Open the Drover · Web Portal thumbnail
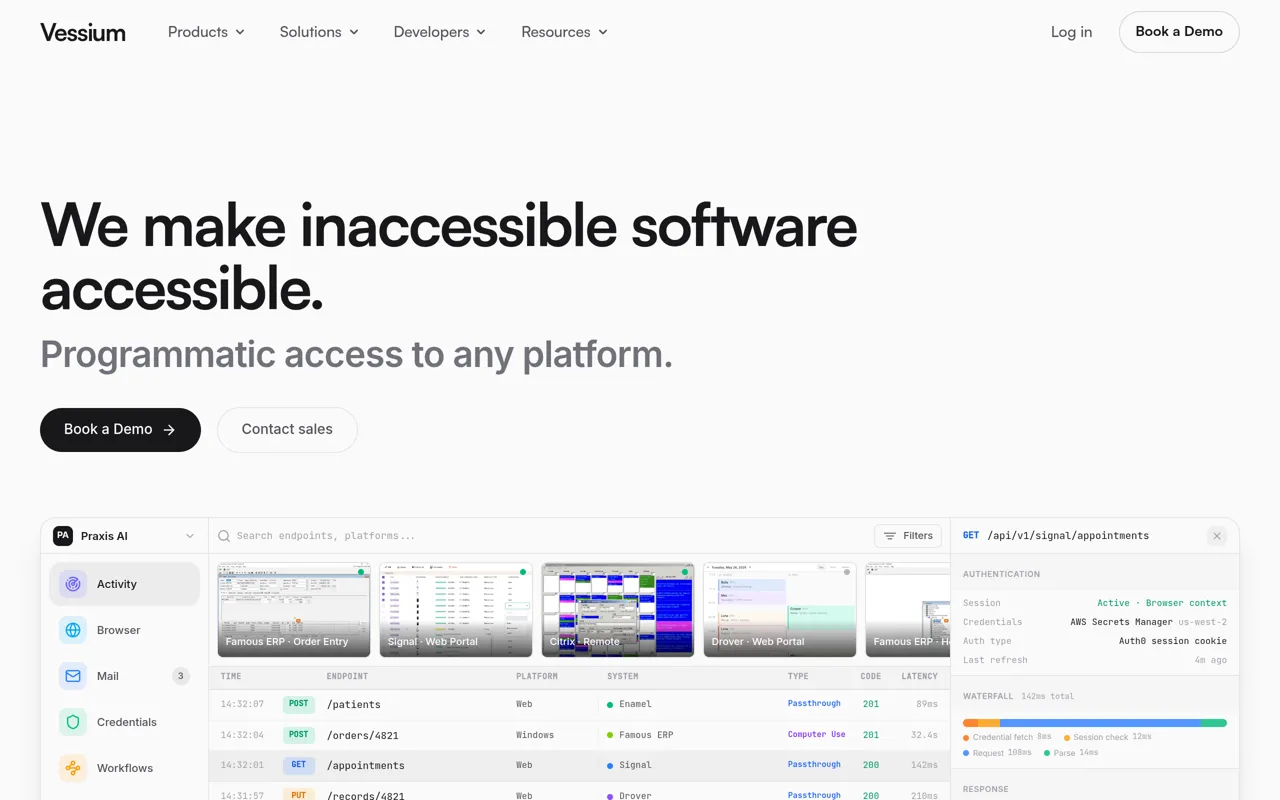Screen dimensions: 1280x800 pyautogui.click(x=780, y=610)
